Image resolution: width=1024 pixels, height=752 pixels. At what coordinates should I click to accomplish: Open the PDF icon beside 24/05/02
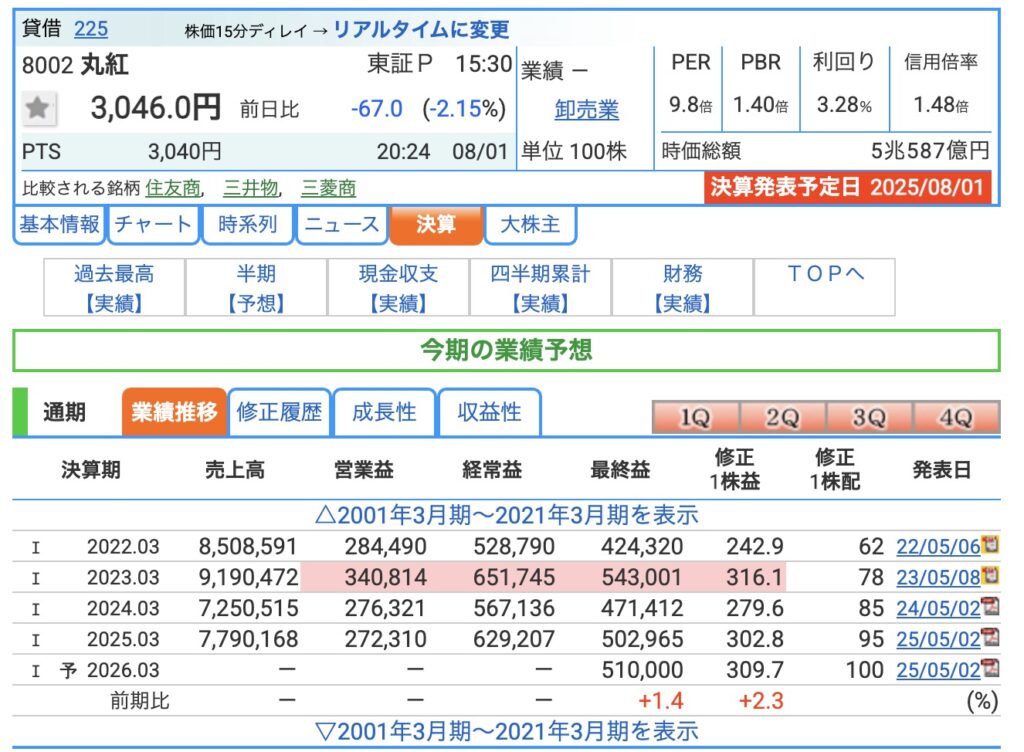click(x=991, y=606)
